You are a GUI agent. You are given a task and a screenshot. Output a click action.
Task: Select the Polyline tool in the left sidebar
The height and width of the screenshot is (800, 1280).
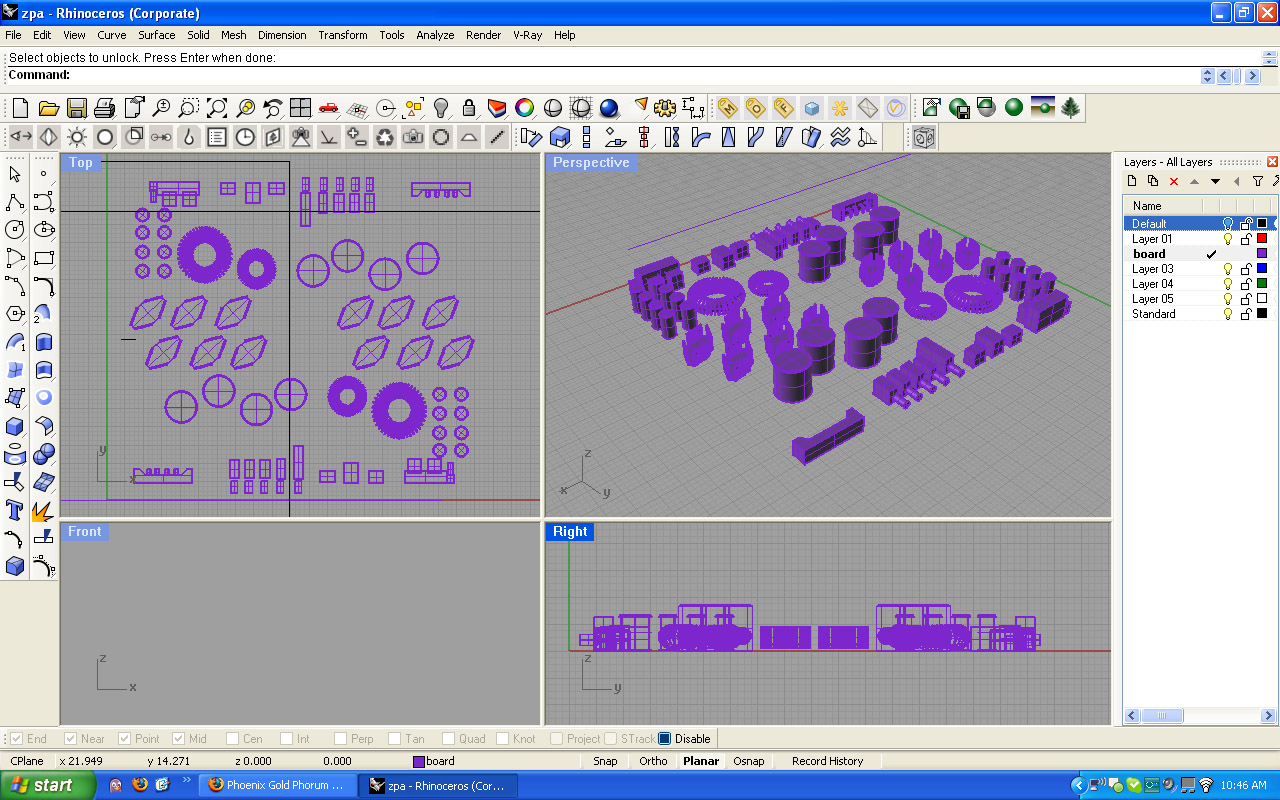point(15,203)
